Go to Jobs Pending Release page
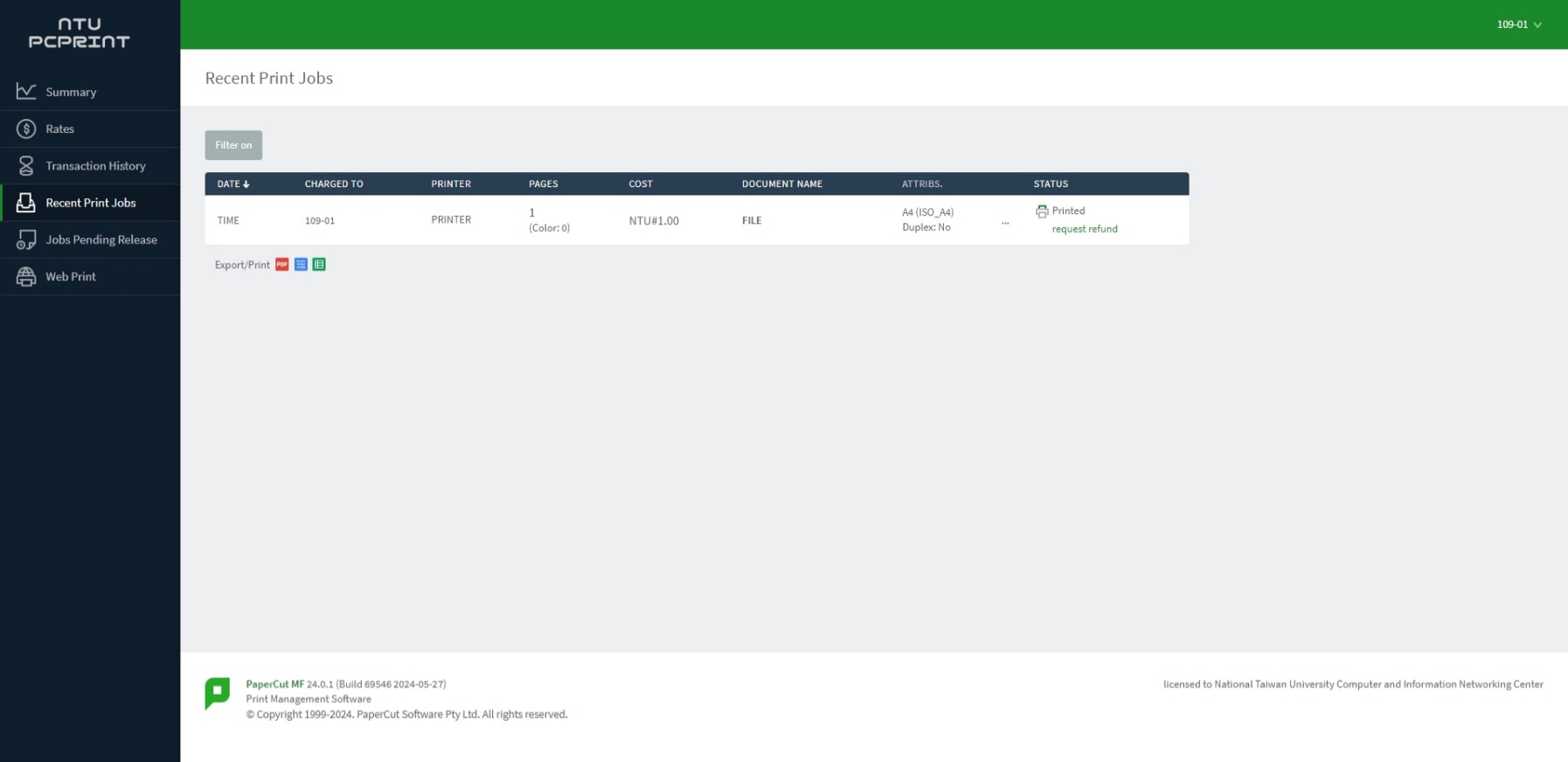The image size is (1568, 762). pyautogui.click(x=101, y=239)
